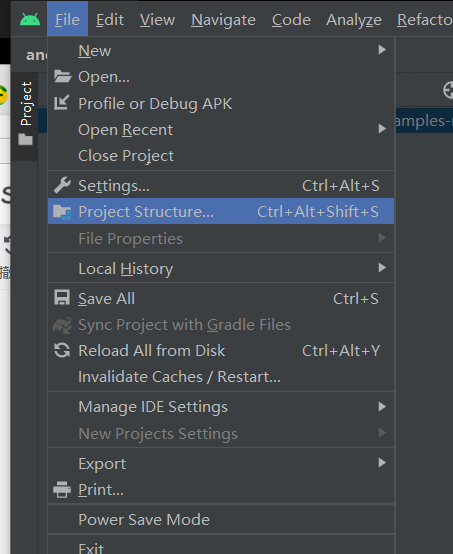Image resolution: width=453 pixels, height=554 pixels.
Task: Select Print... menu entry
Action: tap(221, 490)
